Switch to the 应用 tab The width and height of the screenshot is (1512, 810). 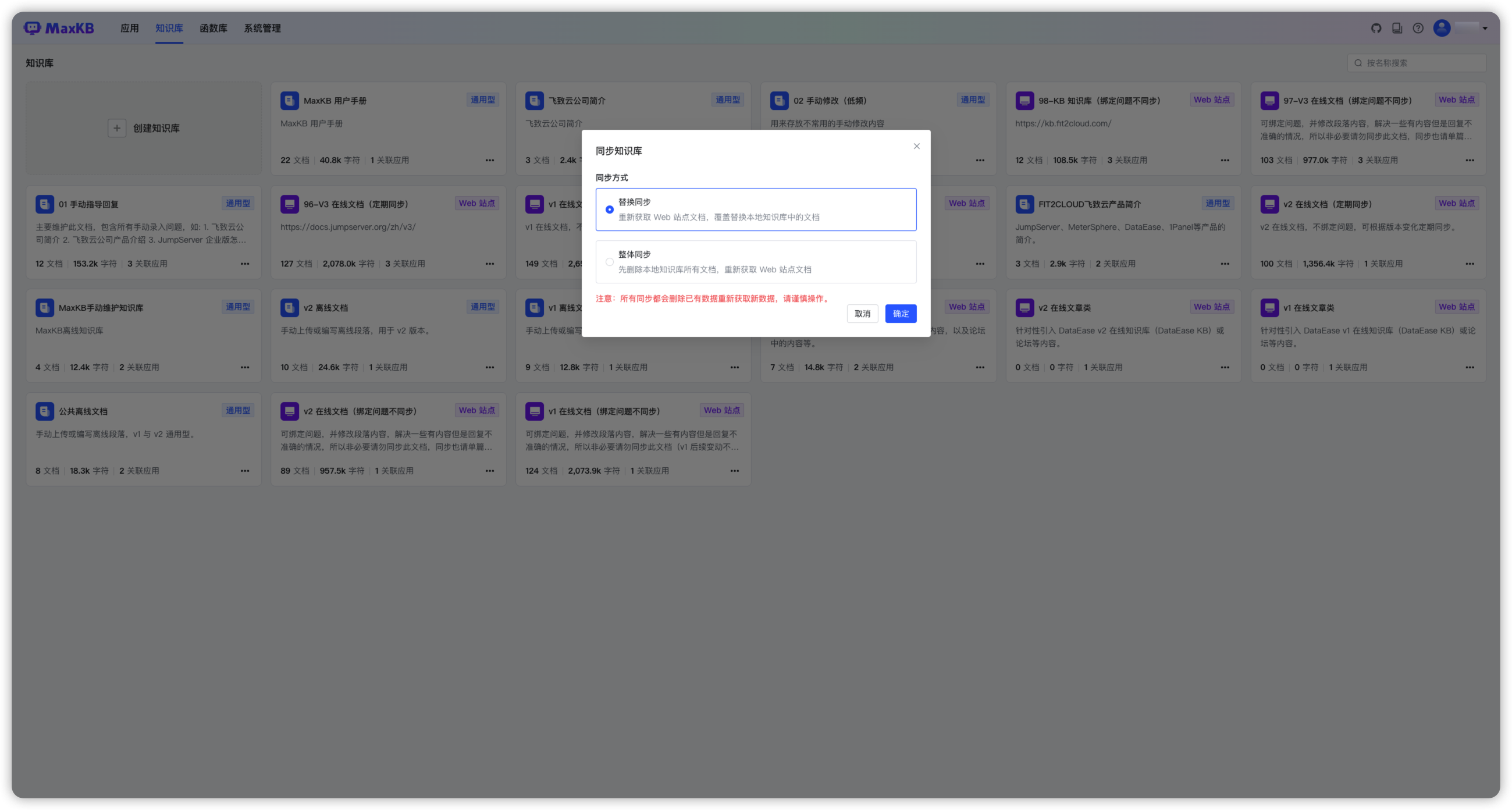[x=129, y=28]
